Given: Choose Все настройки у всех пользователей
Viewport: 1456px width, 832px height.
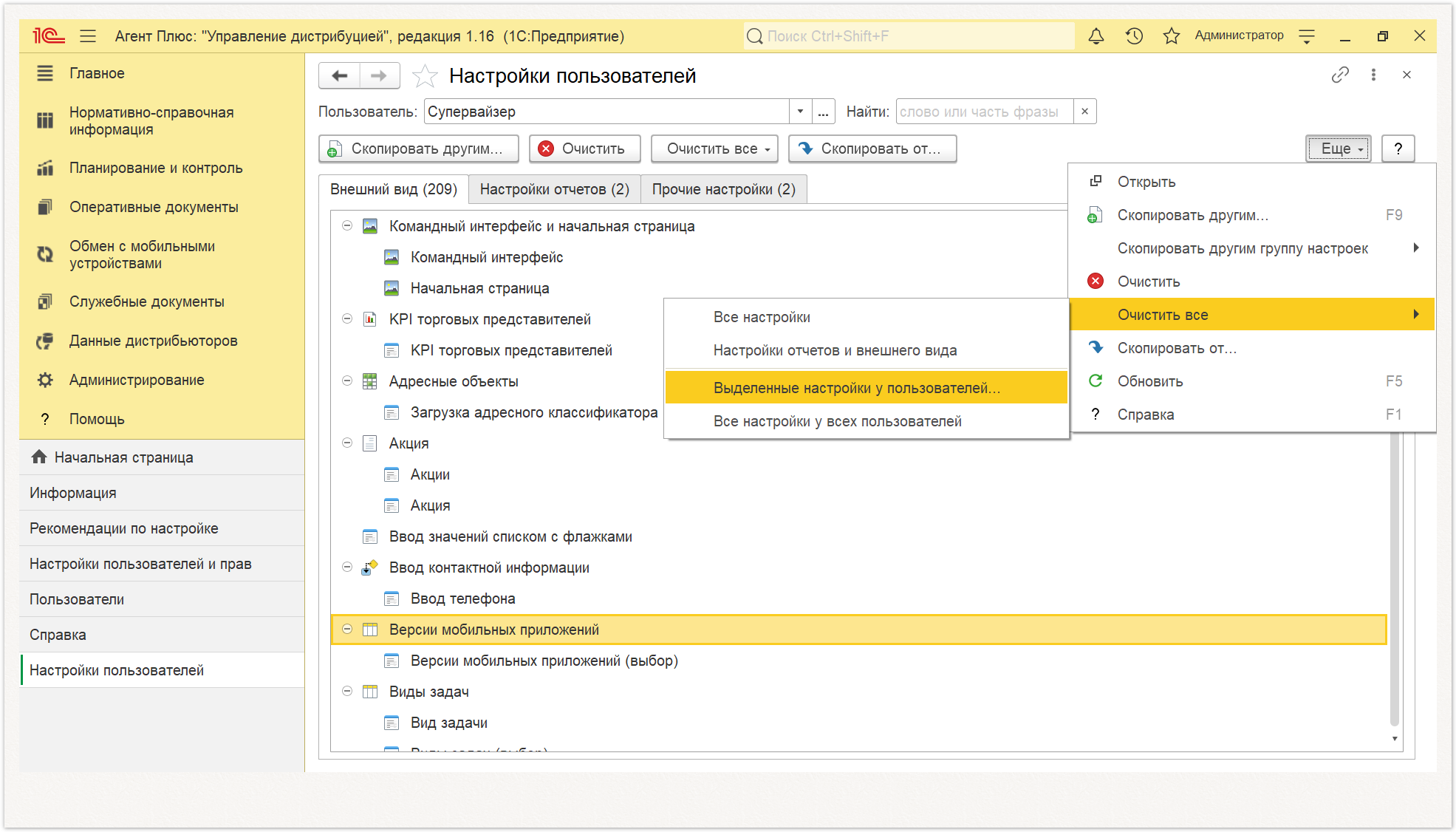Looking at the screenshot, I should (866, 421).
